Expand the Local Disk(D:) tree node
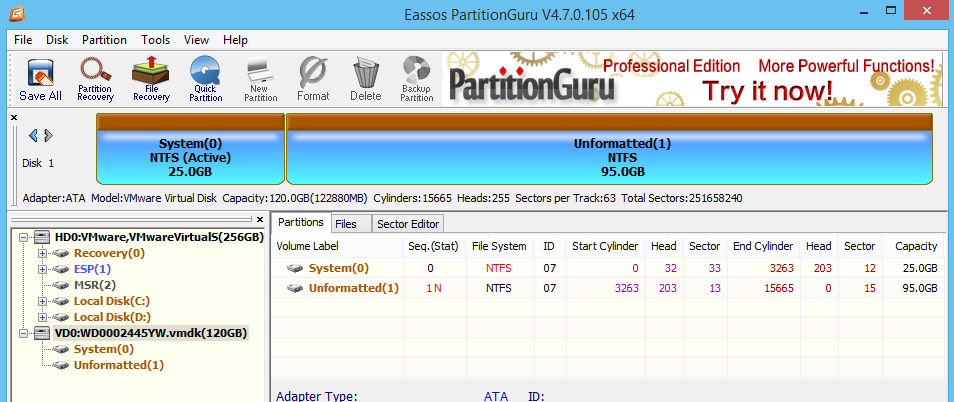 pos(43,317)
